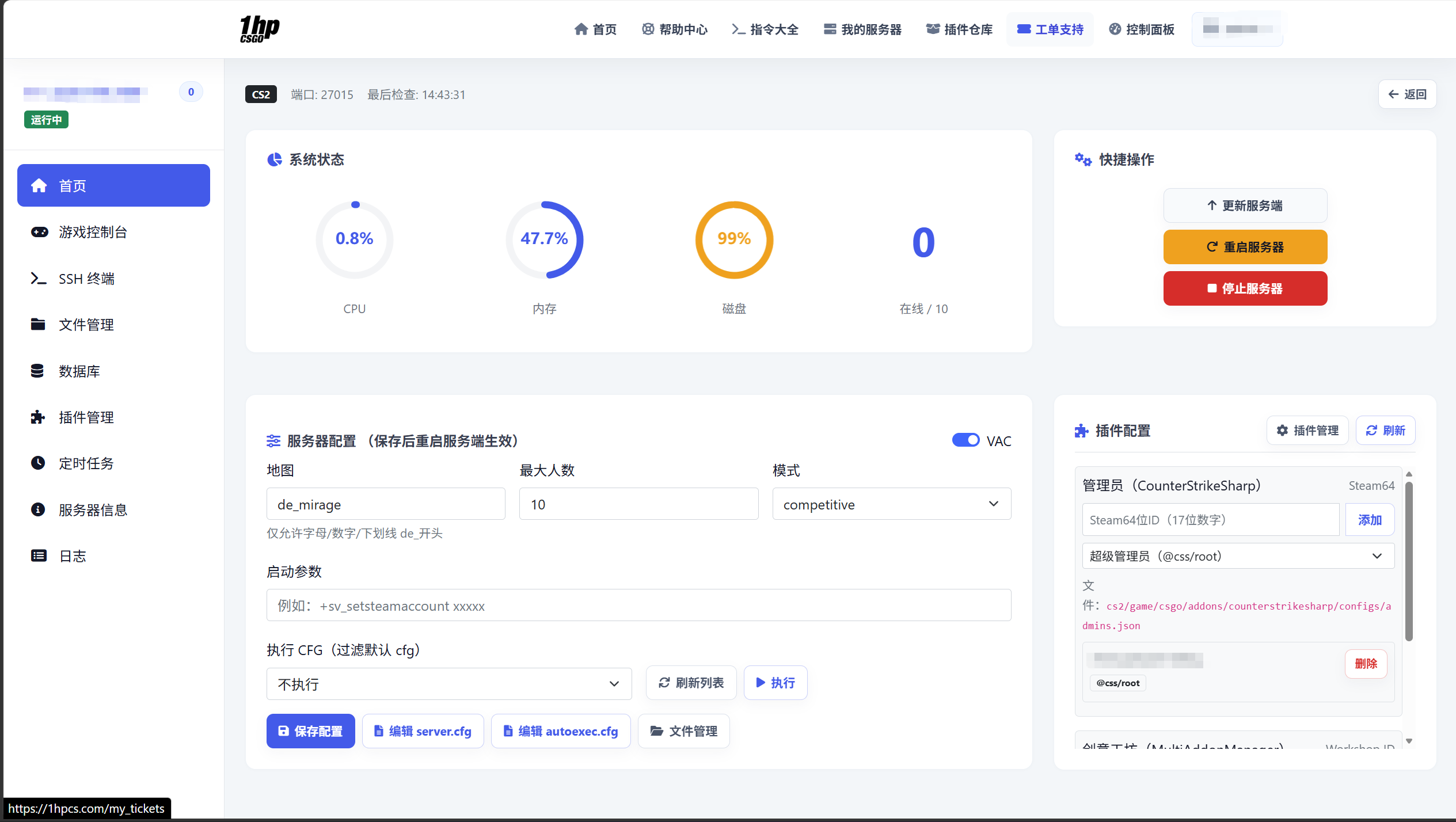Go to 首页 in top navigation
The image size is (1456, 822).
tap(595, 29)
